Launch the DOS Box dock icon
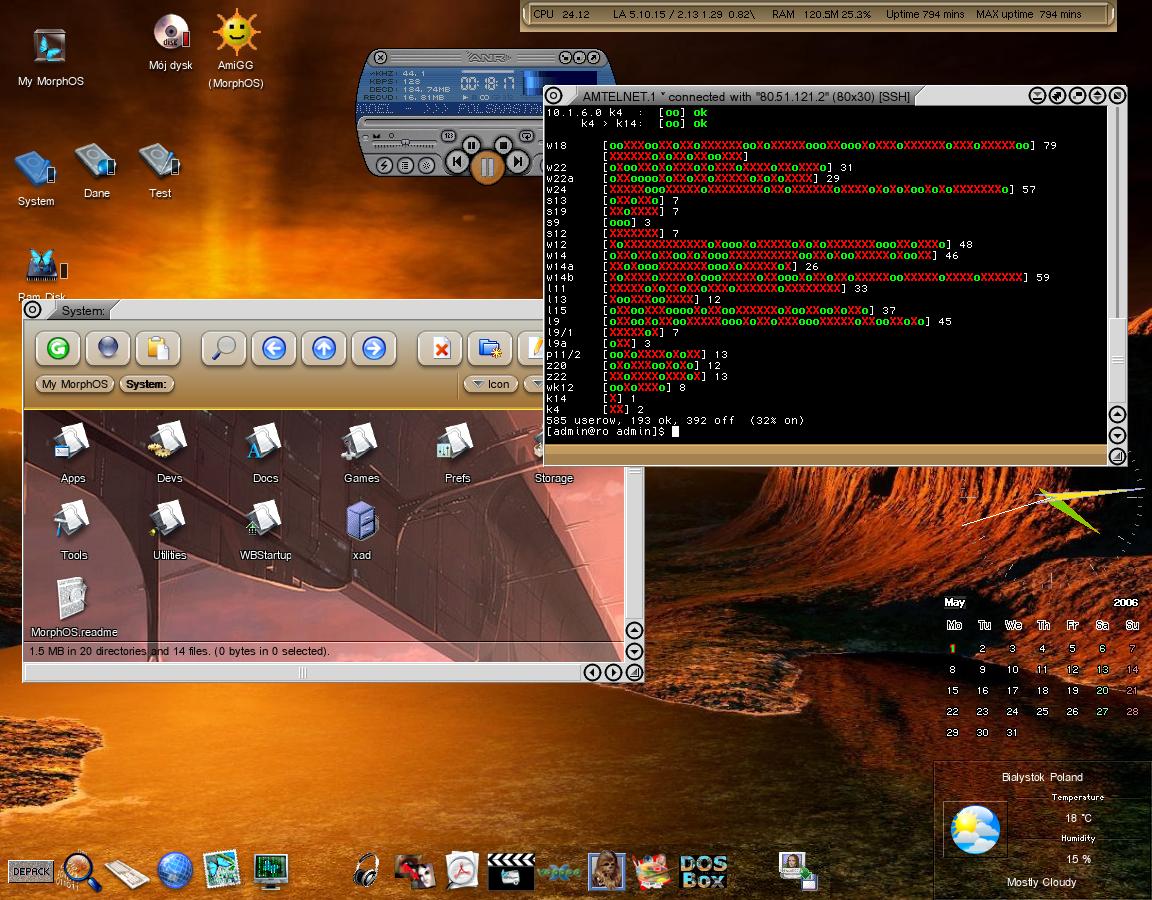Image resolution: width=1152 pixels, height=900 pixels. coord(703,871)
